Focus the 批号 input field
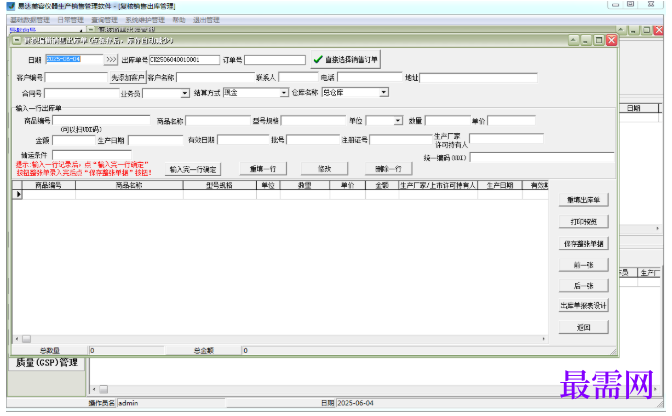Image resolution: width=672 pixels, height=416 pixels. [x=313, y=140]
